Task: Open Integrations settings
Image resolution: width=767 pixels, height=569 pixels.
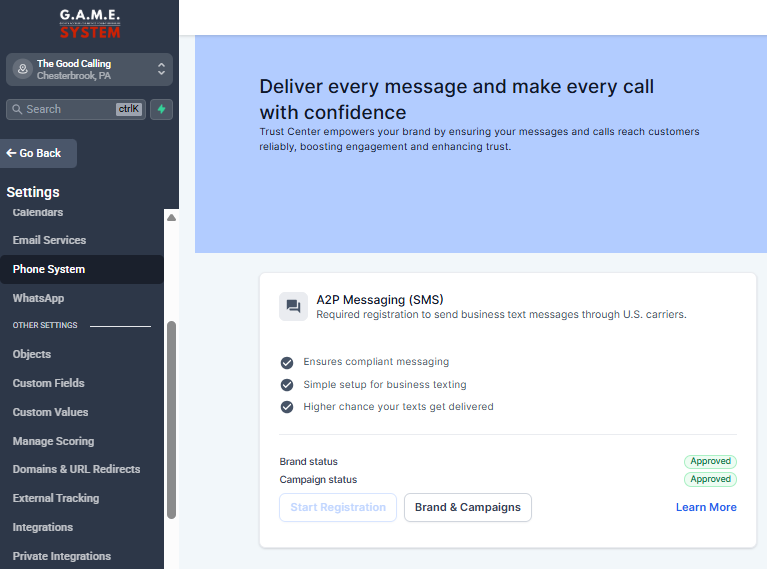Action: coord(43,527)
